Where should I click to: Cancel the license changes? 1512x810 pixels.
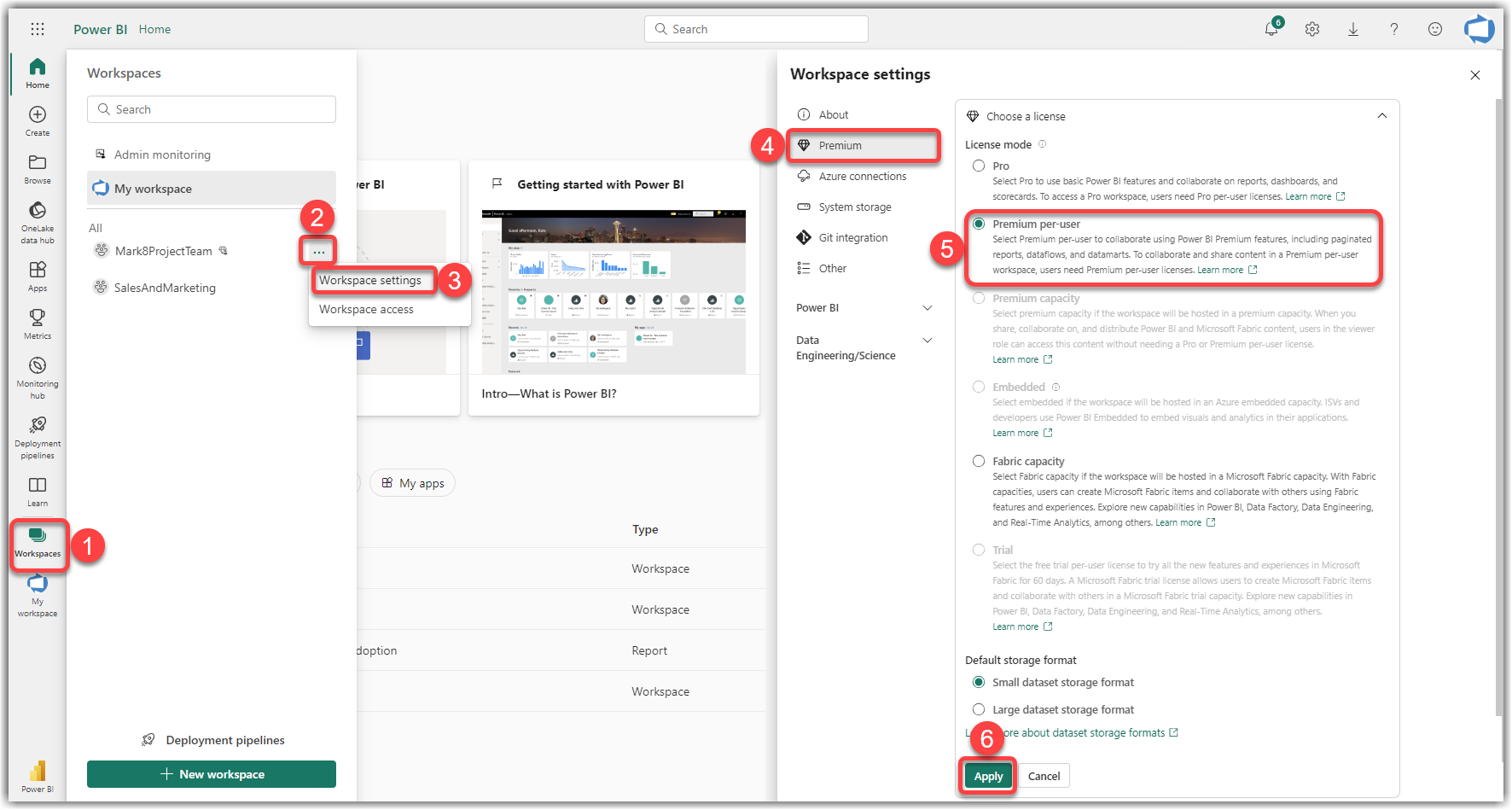coord(1044,776)
